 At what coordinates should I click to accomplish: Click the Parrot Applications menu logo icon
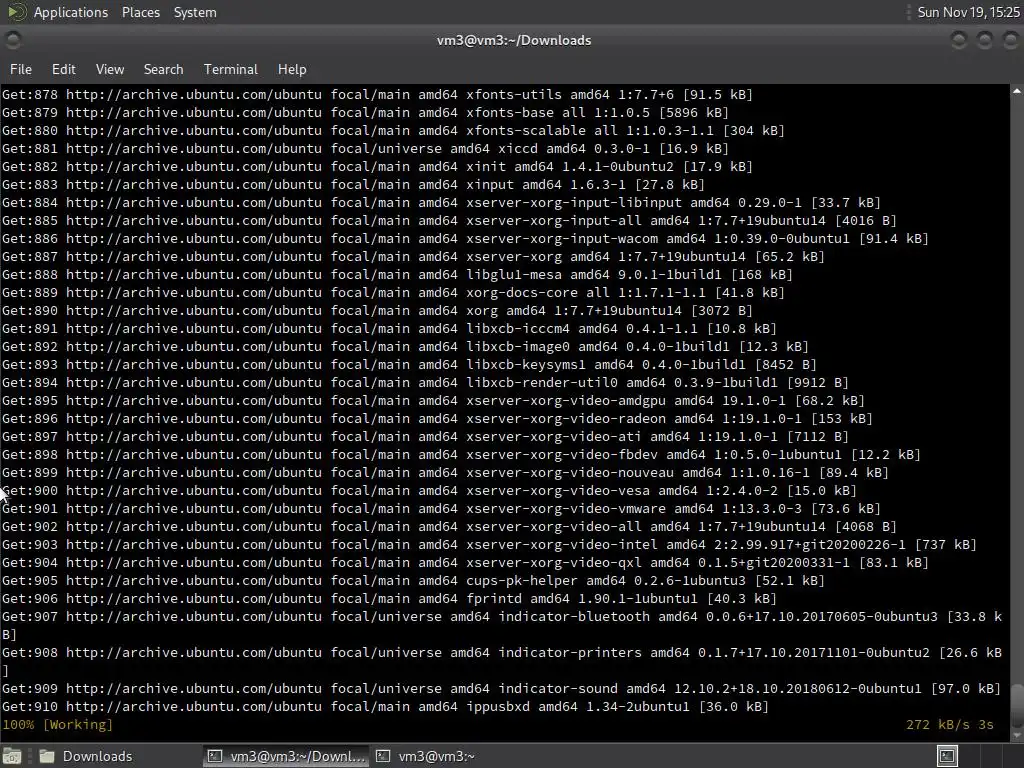(x=17, y=12)
